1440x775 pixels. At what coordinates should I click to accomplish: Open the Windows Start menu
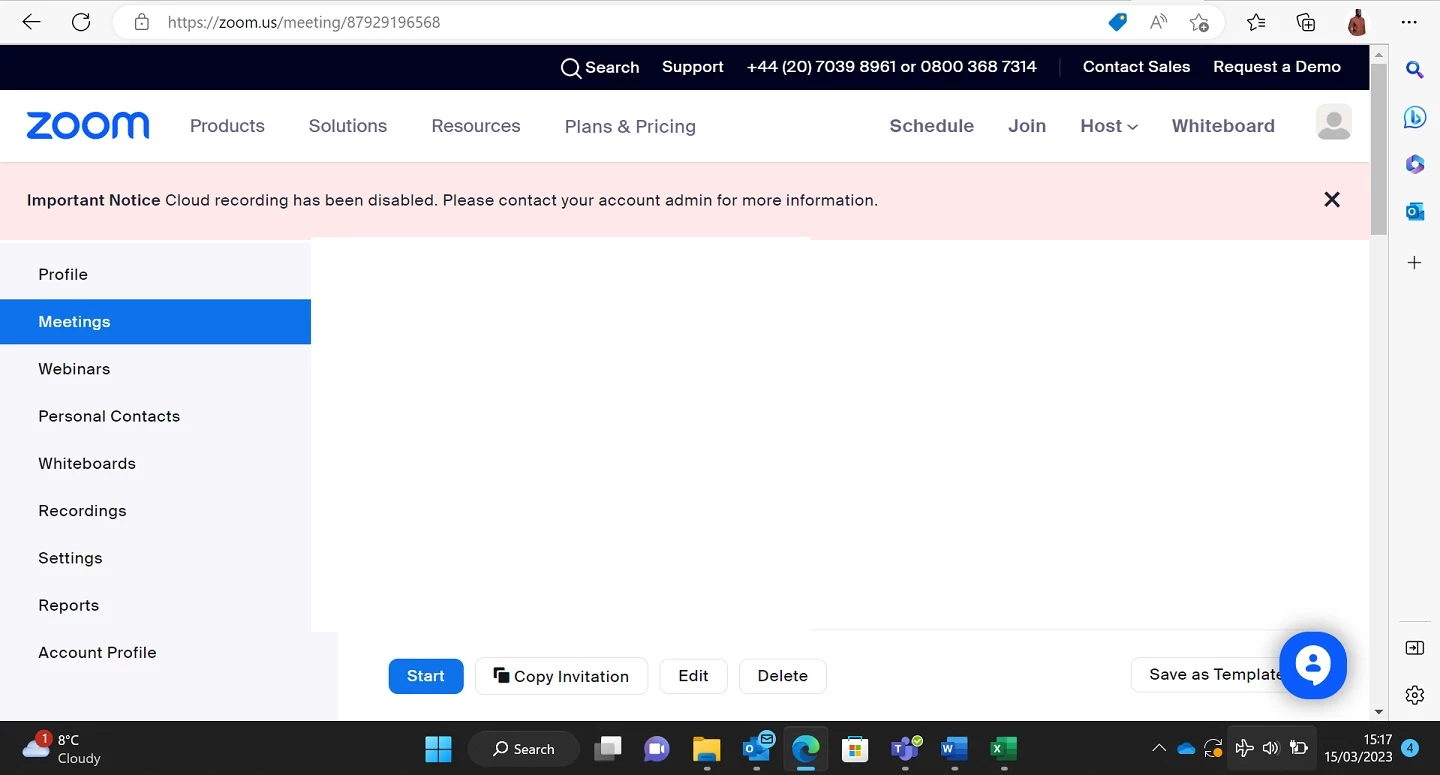coord(438,749)
